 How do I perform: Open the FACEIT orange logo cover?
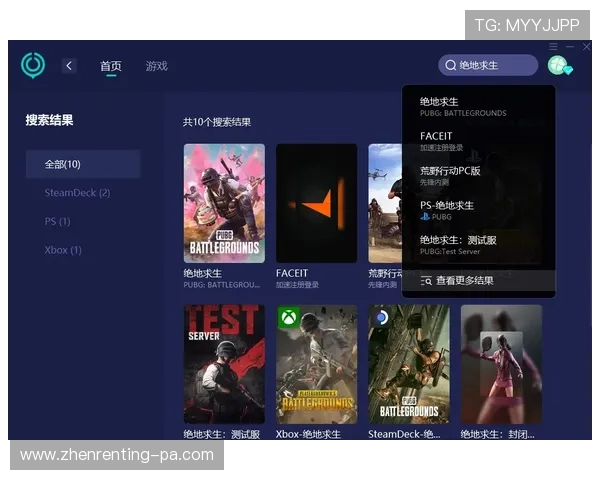pos(316,203)
